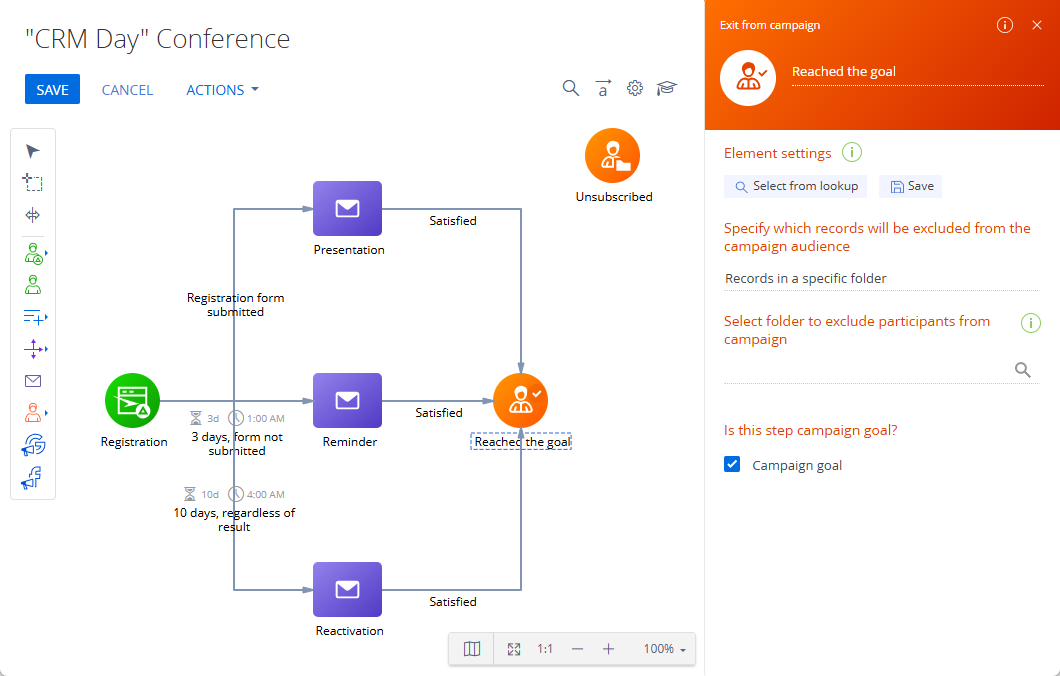
Task: Show info next to Element settings
Action: pyautogui.click(x=852, y=153)
